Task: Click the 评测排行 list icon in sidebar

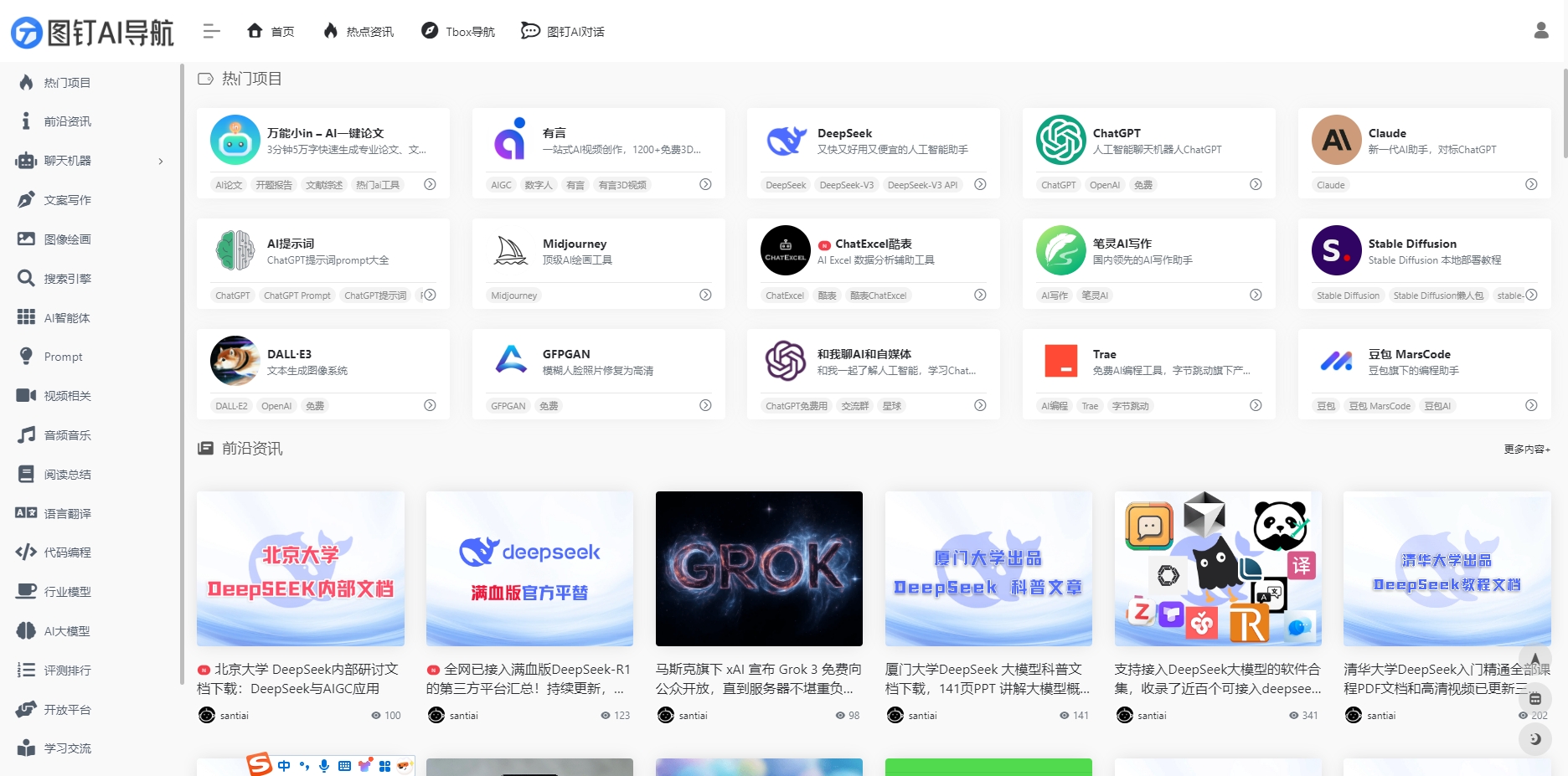Action: tap(26, 671)
